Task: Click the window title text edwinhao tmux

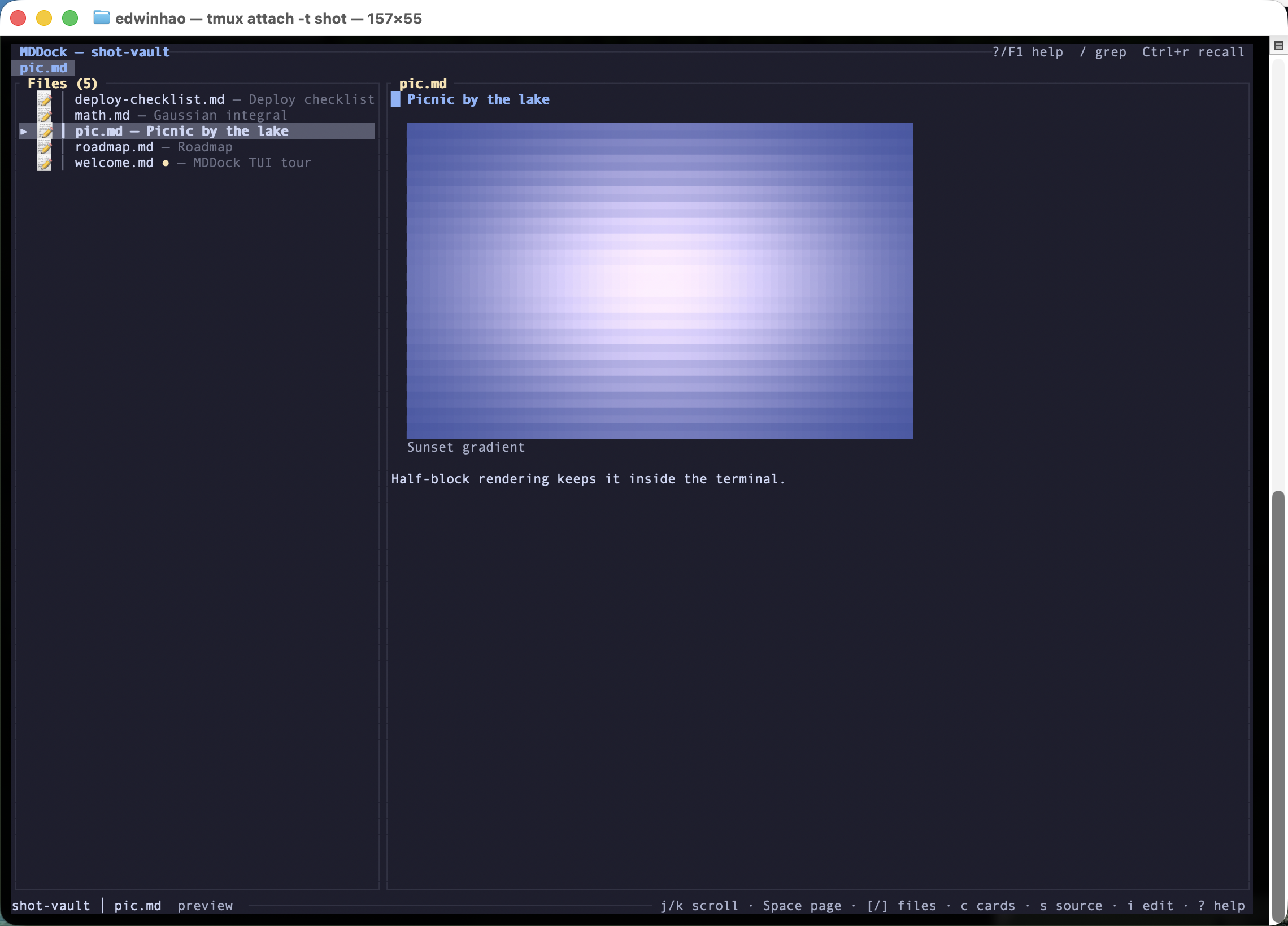Action: [x=268, y=19]
